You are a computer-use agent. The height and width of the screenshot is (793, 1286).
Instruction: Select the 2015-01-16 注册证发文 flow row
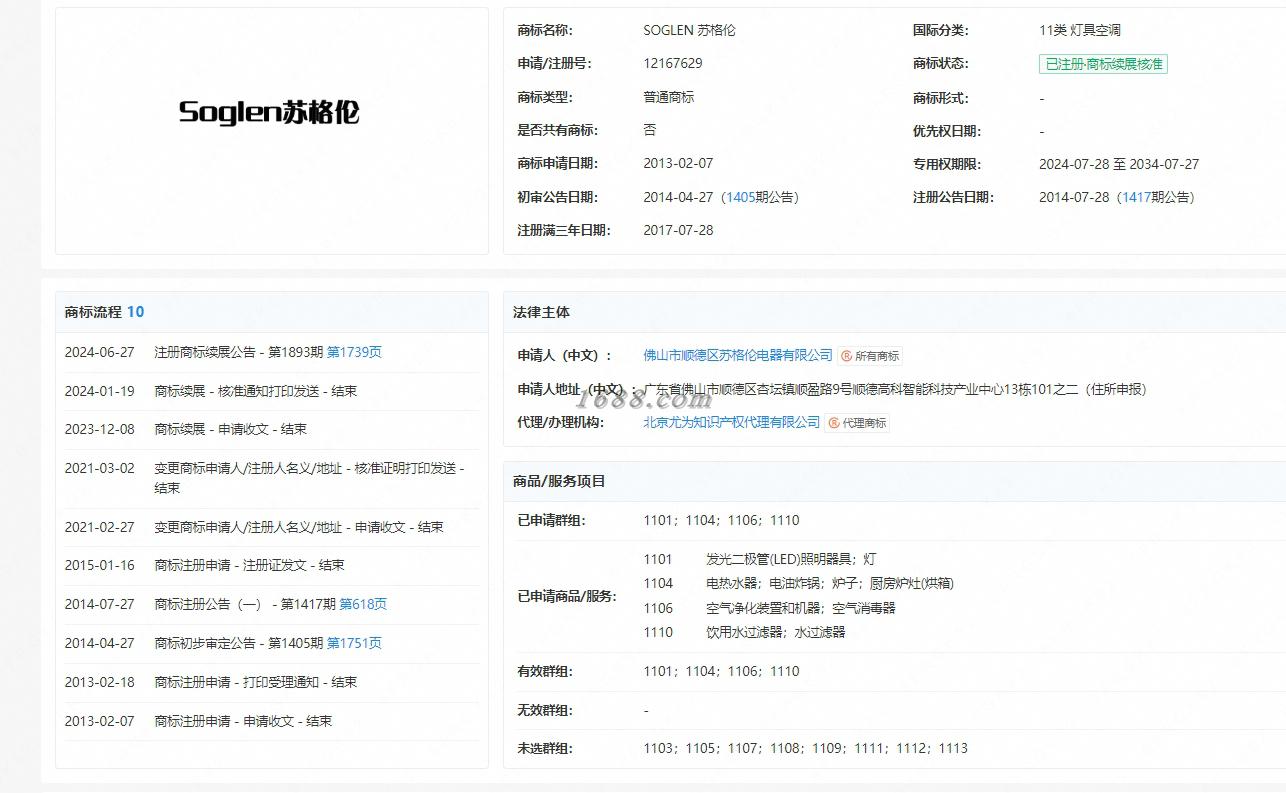tap(271, 565)
